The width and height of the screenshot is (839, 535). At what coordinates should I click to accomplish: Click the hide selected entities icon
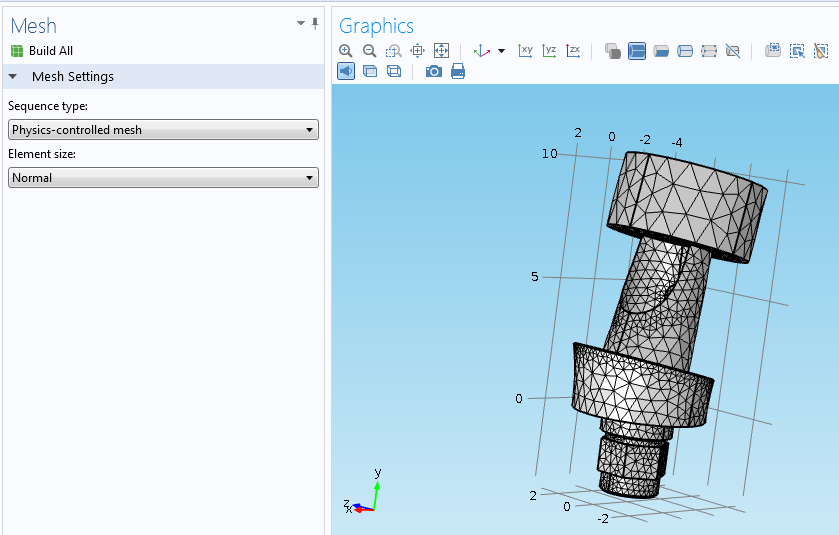pos(733,51)
